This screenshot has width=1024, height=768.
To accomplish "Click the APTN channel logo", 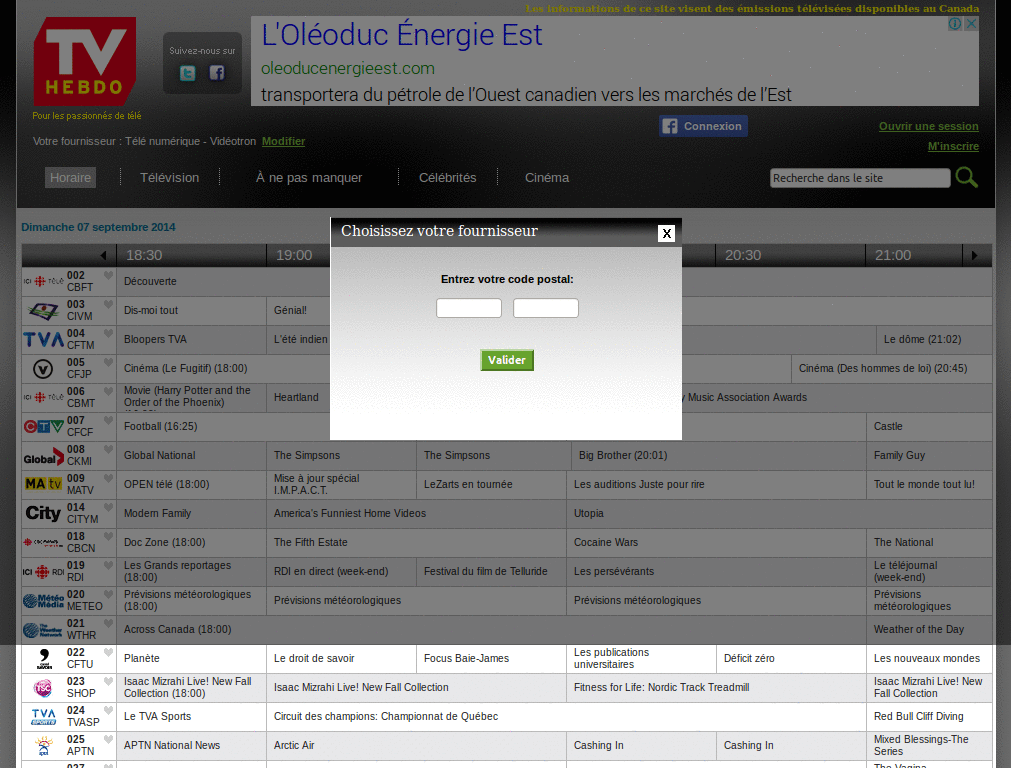I will tap(44, 746).
